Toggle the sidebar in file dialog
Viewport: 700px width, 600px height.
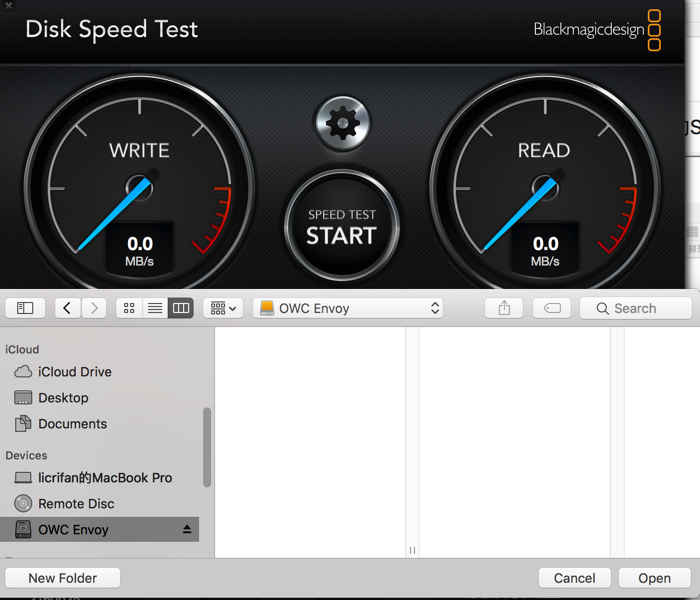(x=25, y=308)
